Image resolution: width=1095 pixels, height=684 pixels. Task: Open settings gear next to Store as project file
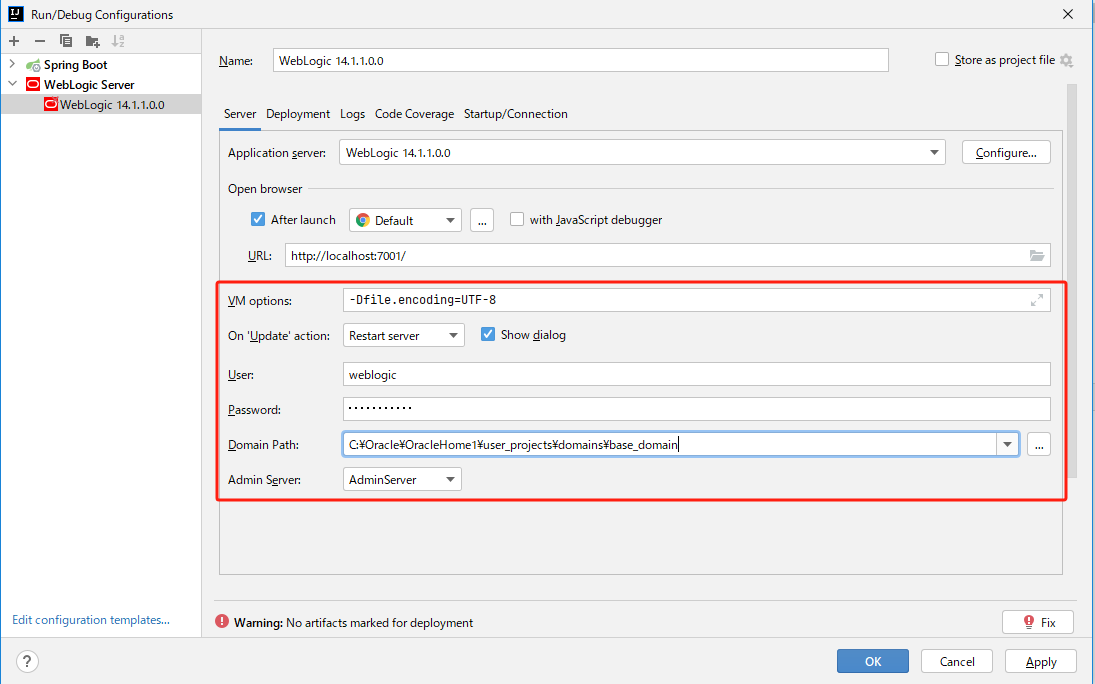[1066, 60]
